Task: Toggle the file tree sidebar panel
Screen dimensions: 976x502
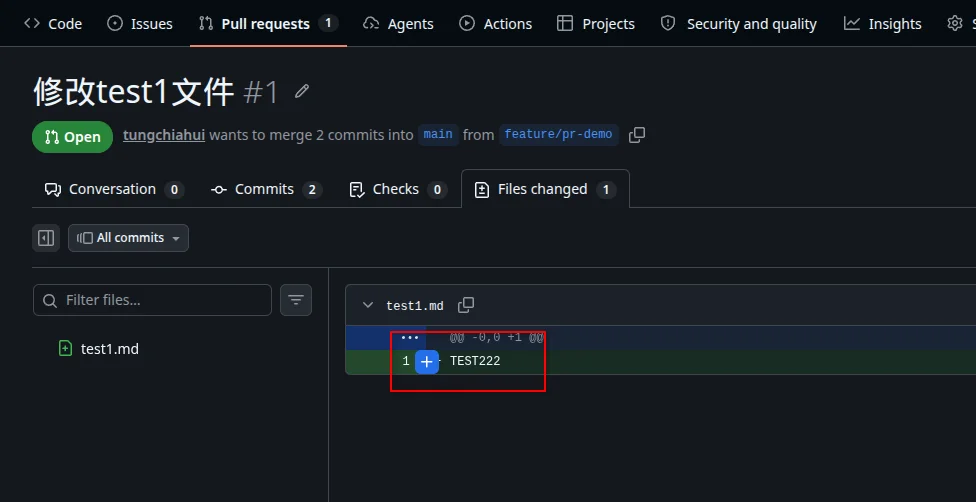Action: (46, 238)
